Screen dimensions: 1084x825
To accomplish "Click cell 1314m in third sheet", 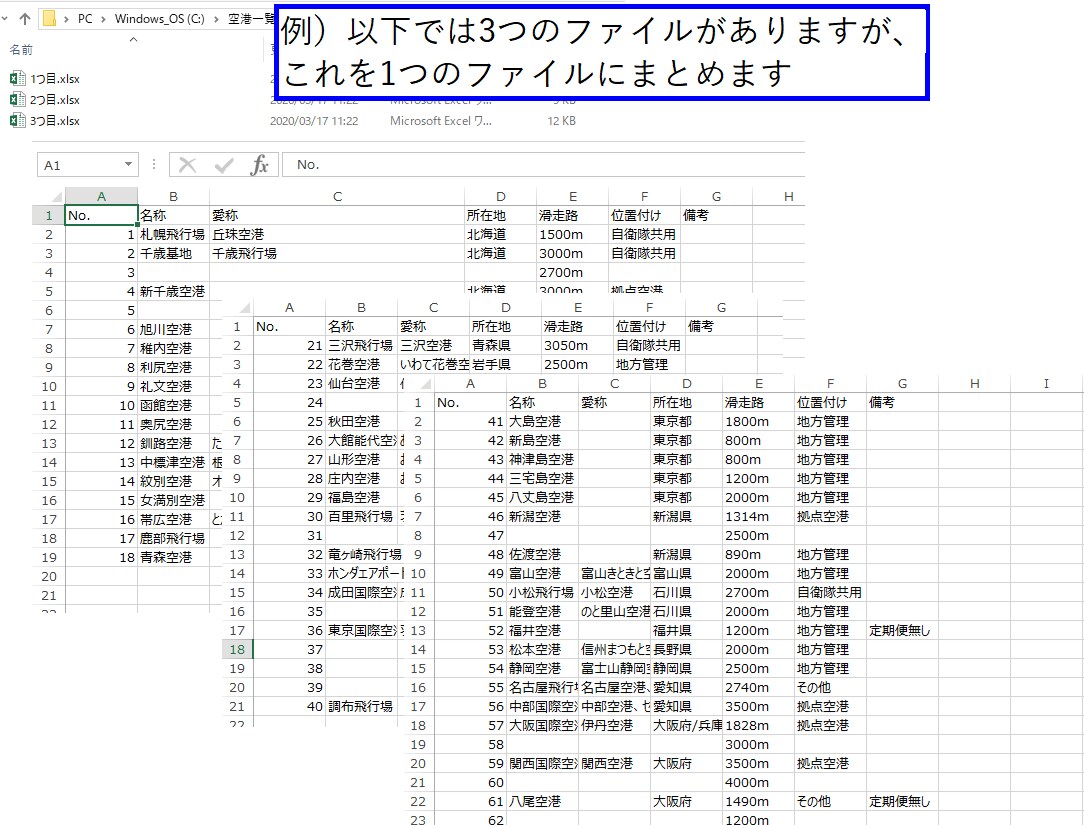I will coord(758,516).
